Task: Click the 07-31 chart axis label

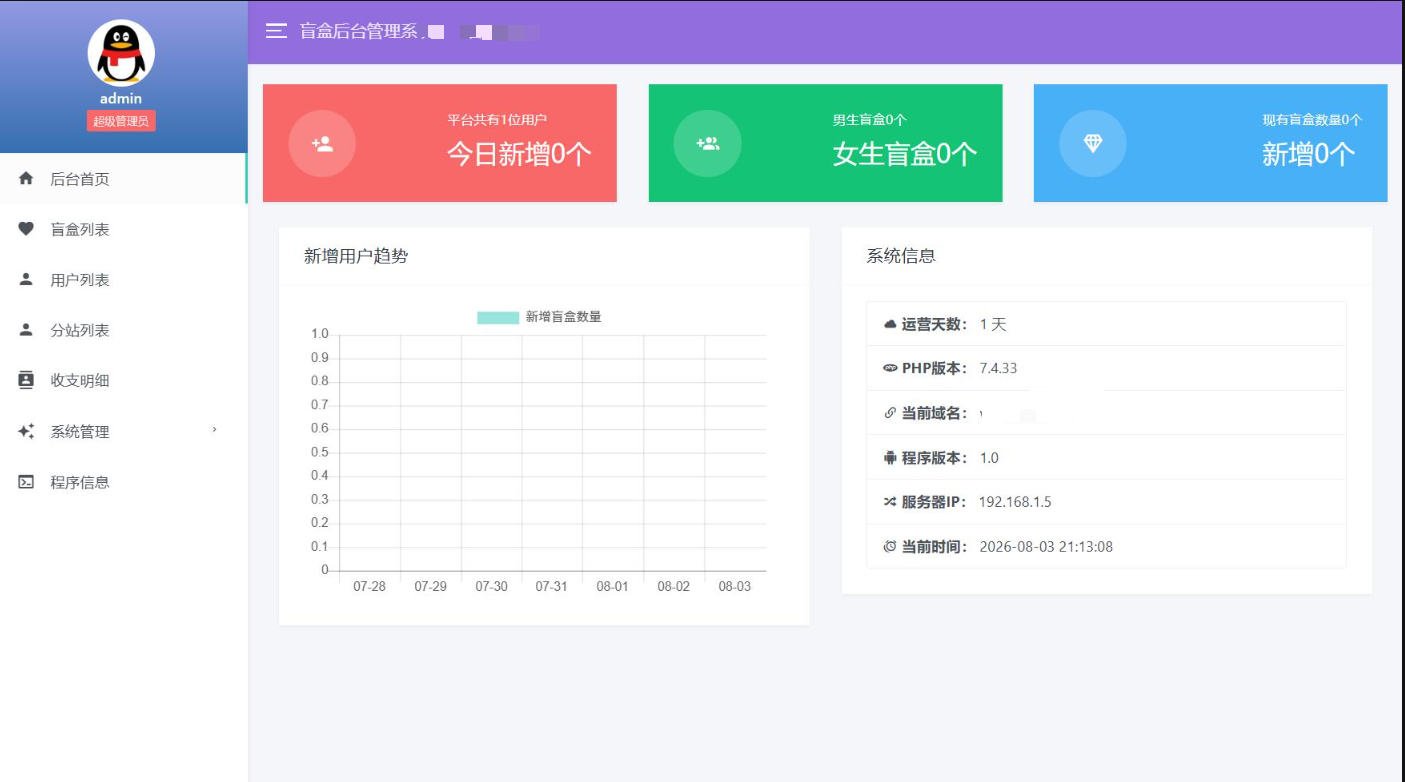Action: click(552, 586)
